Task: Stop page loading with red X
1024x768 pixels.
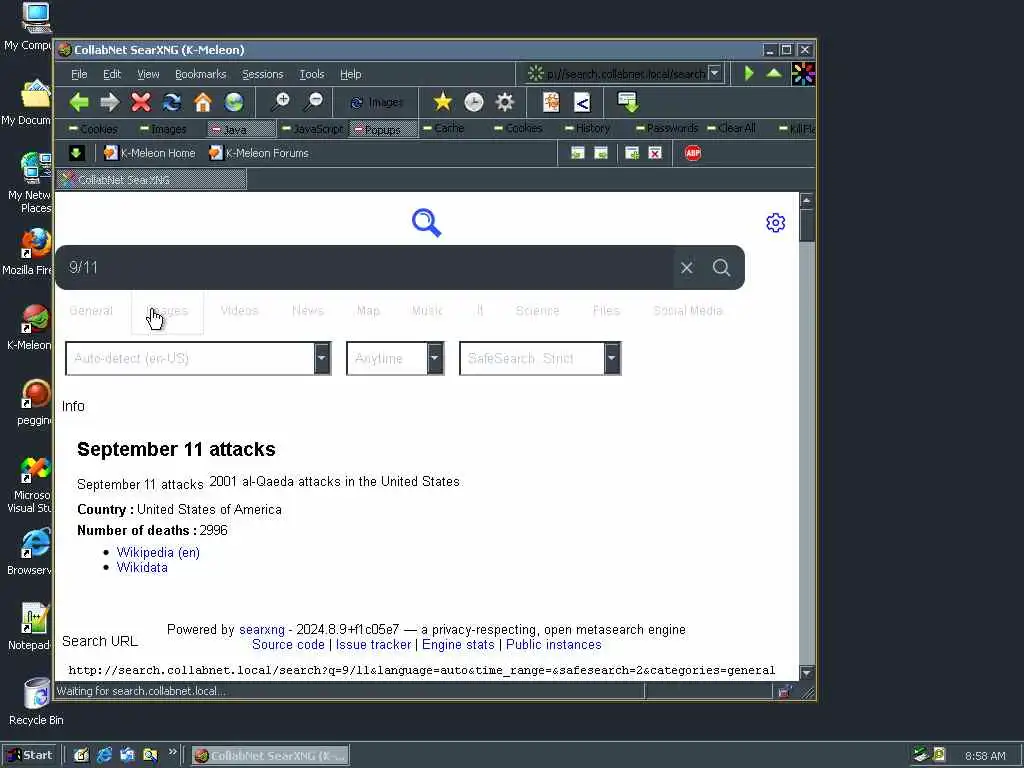Action: [141, 102]
